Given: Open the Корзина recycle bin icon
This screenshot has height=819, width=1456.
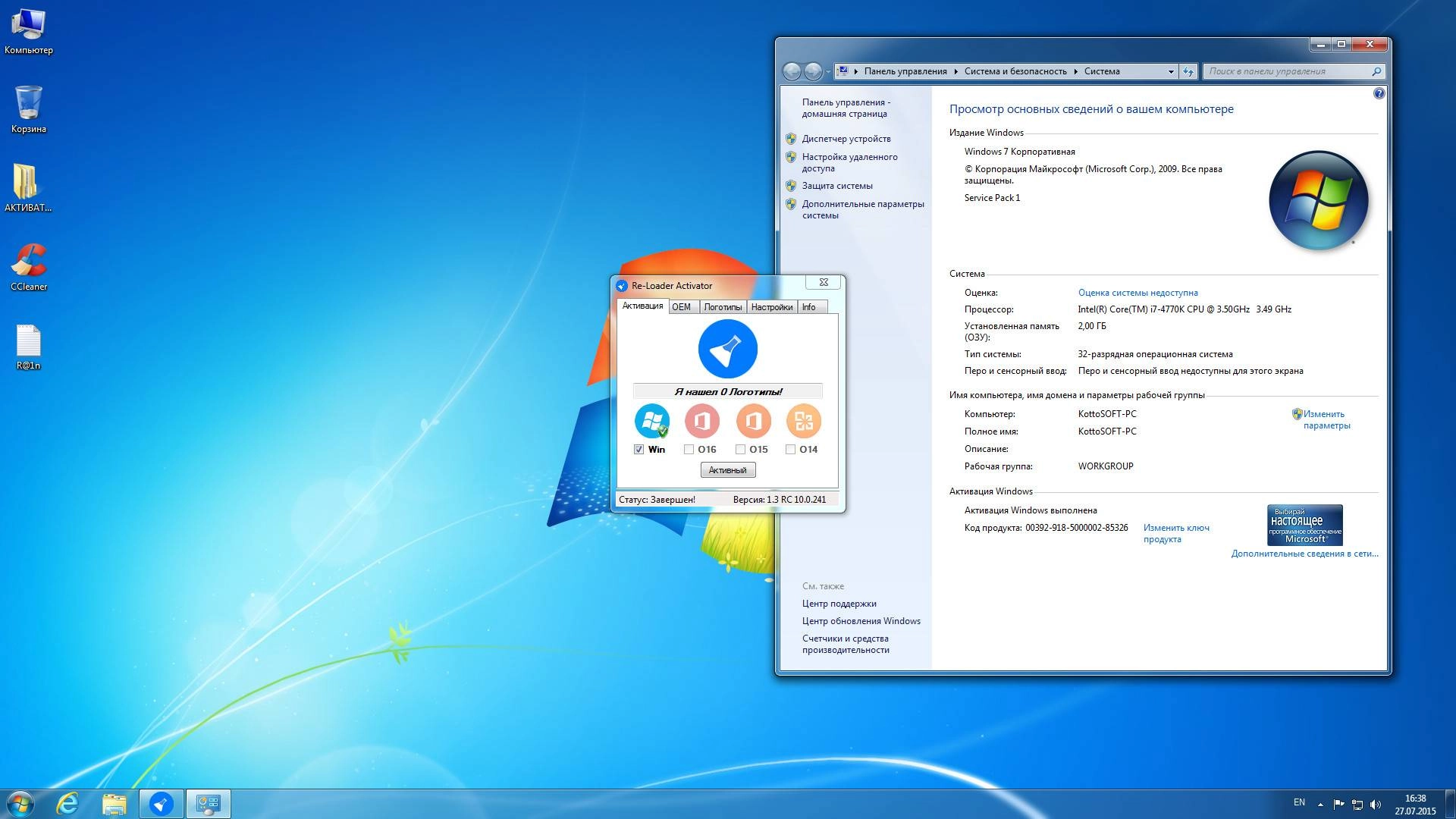Looking at the screenshot, I should tap(29, 109).
